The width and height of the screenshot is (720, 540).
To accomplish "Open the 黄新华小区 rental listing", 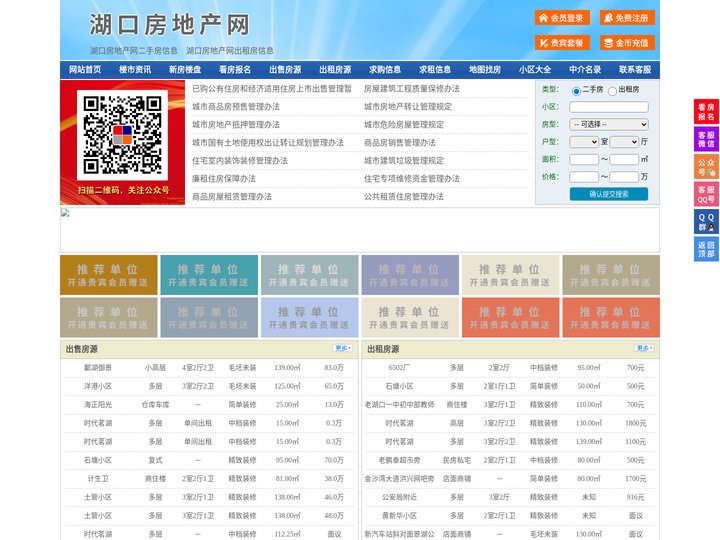I will [399, 516].
